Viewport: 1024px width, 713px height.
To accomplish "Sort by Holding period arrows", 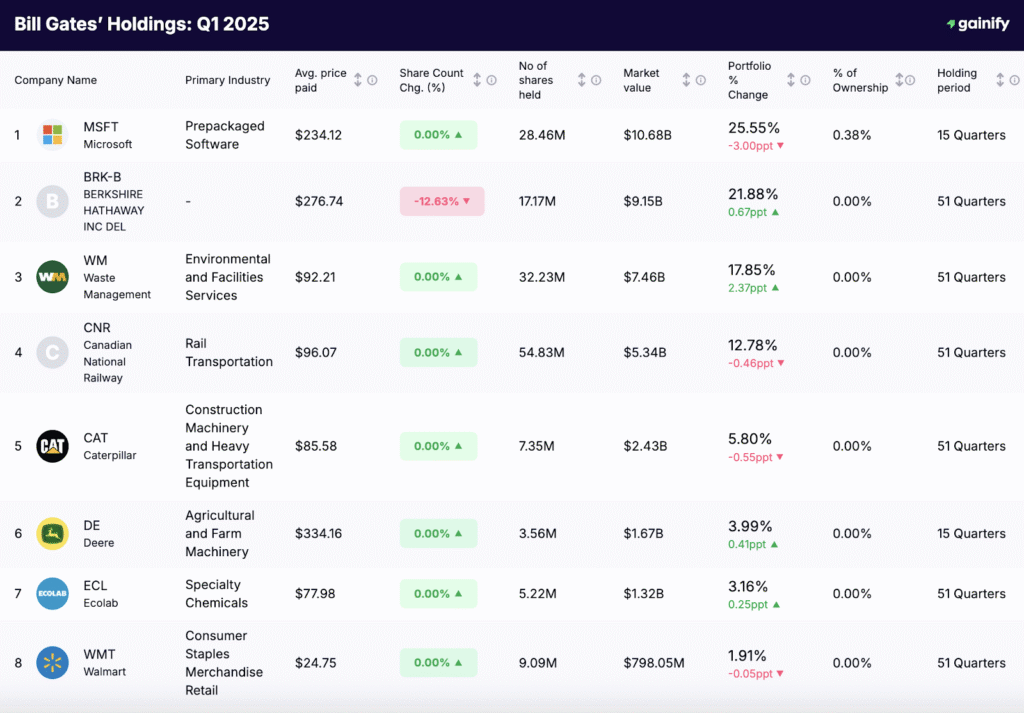I will [x=1000, y=80].
